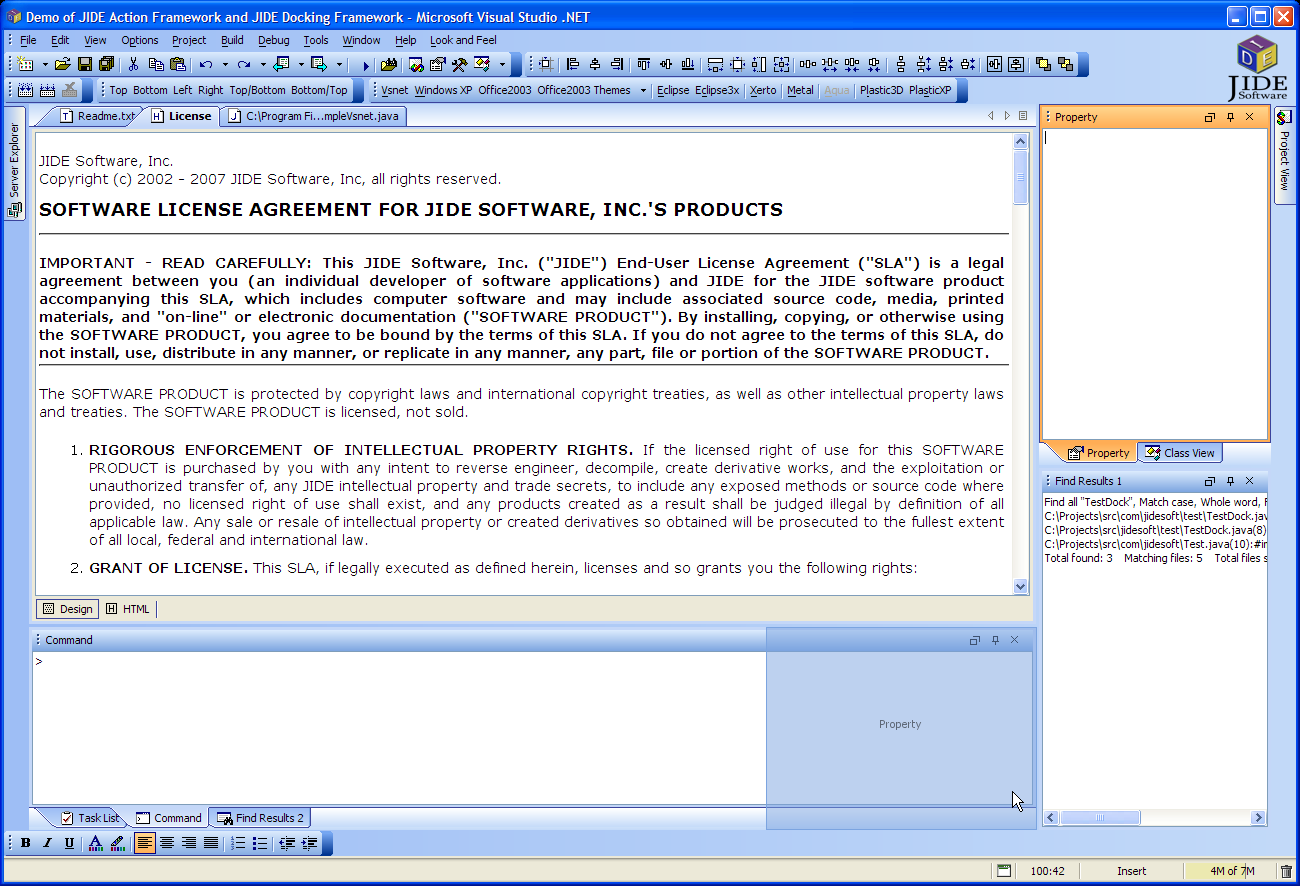Open the Look and Feel menu

point(463,40)
